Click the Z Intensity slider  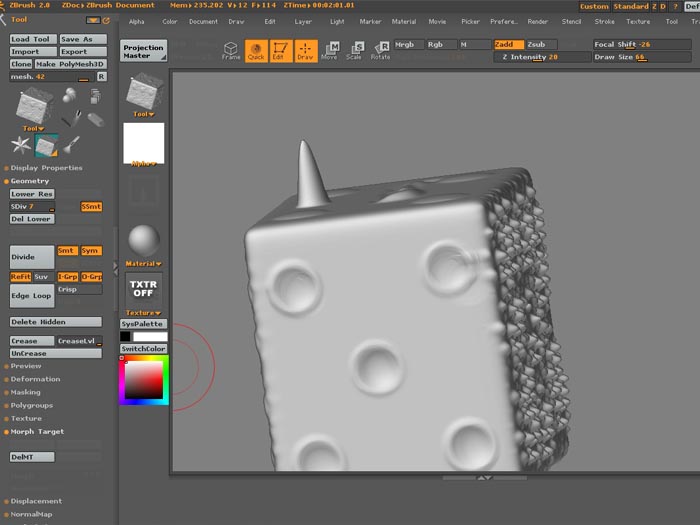point(542,57)
